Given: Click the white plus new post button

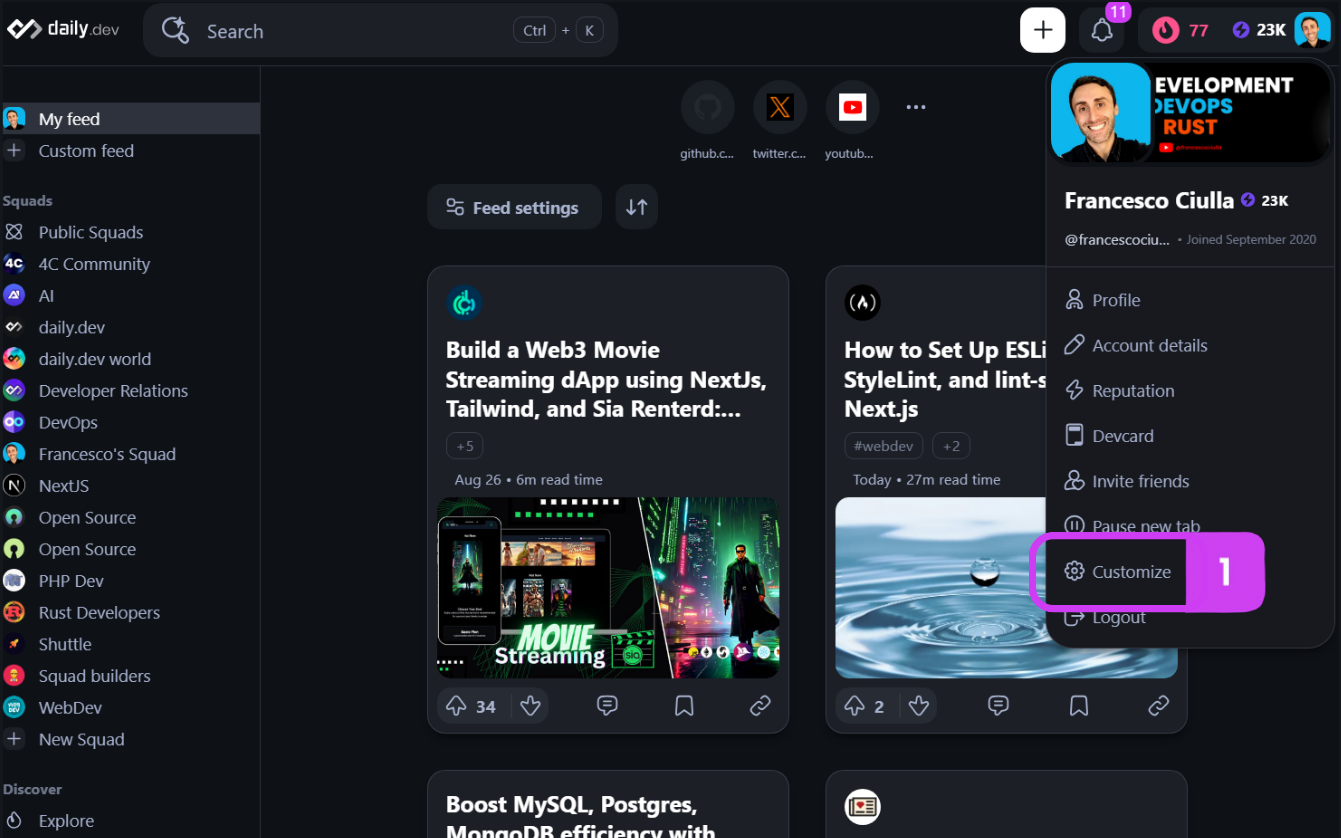Looking at the screenshot, I should pos(1042,30).
